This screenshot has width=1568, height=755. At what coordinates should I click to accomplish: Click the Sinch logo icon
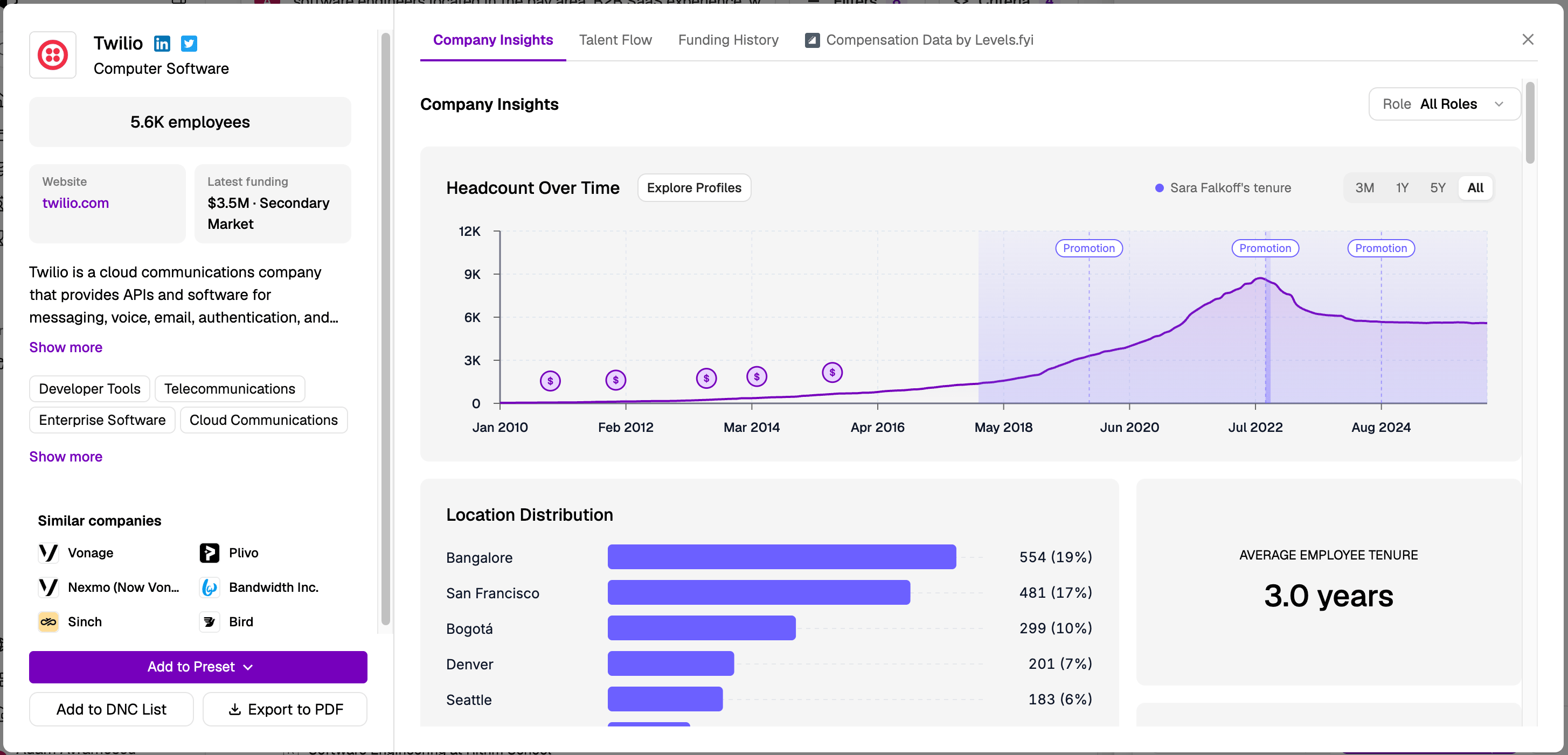[x=48, y=622]
